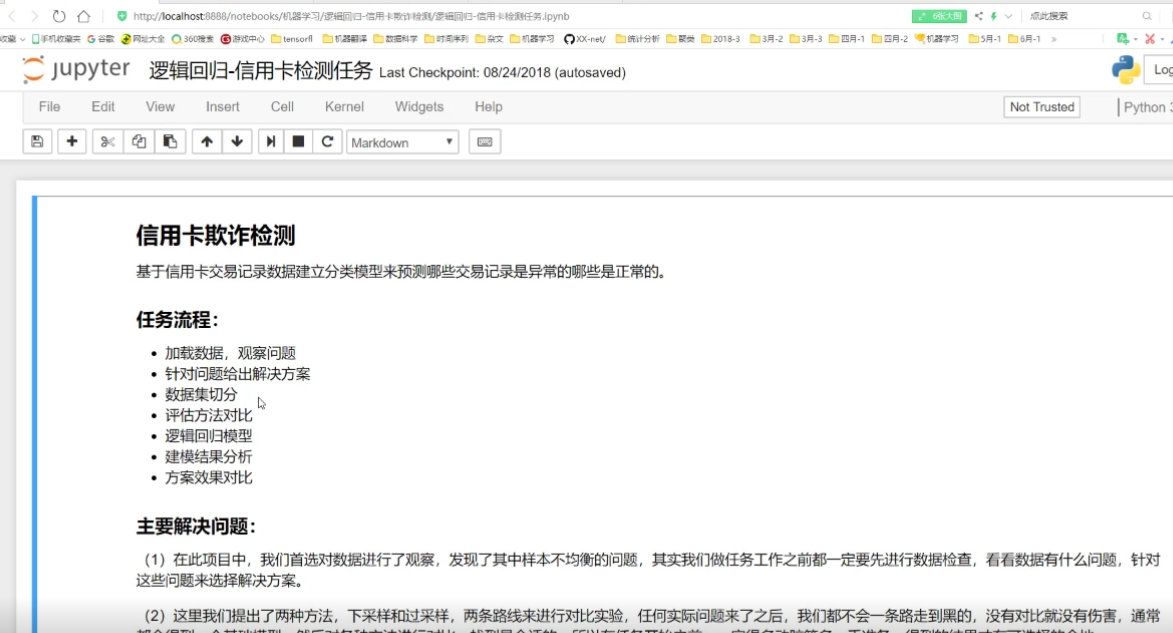Image resolution: width=1173 pixels, height=633 pixels.
Task: Cut selected cells with scissors icon
Action: click(x=108, y=142)
